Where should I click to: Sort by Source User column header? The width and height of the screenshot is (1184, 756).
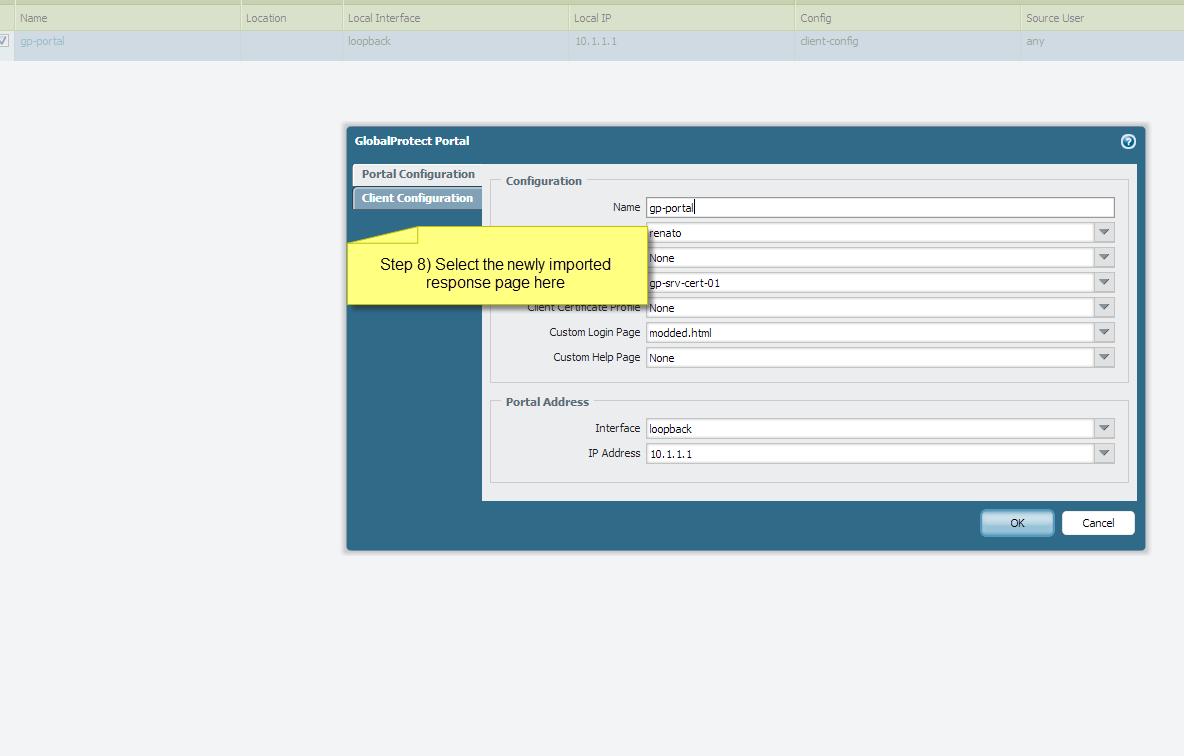point(1102,18)
